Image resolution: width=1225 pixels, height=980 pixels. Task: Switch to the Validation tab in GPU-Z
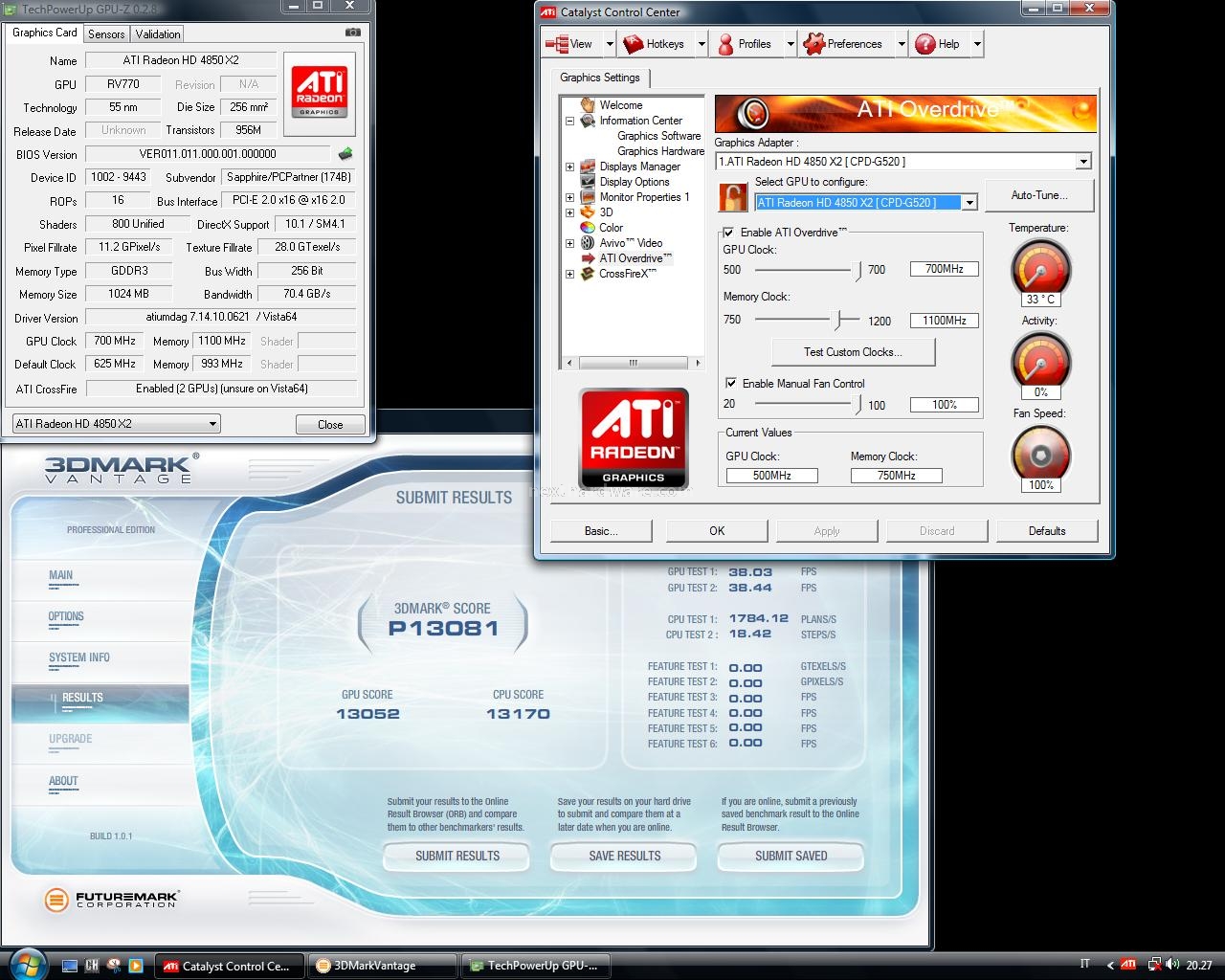[158, 33]
